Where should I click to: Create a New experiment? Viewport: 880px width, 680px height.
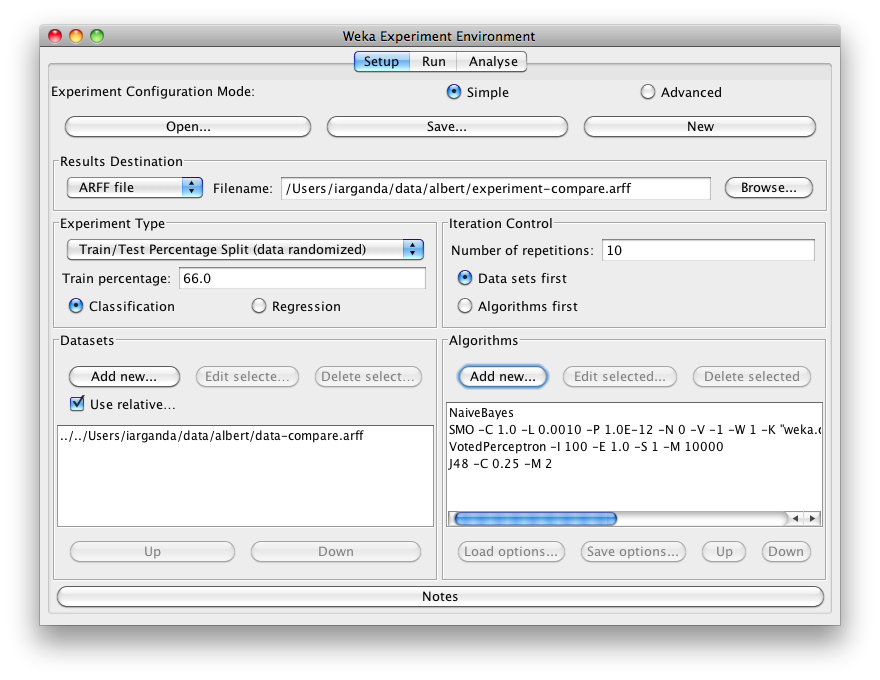tap(700, 127)
